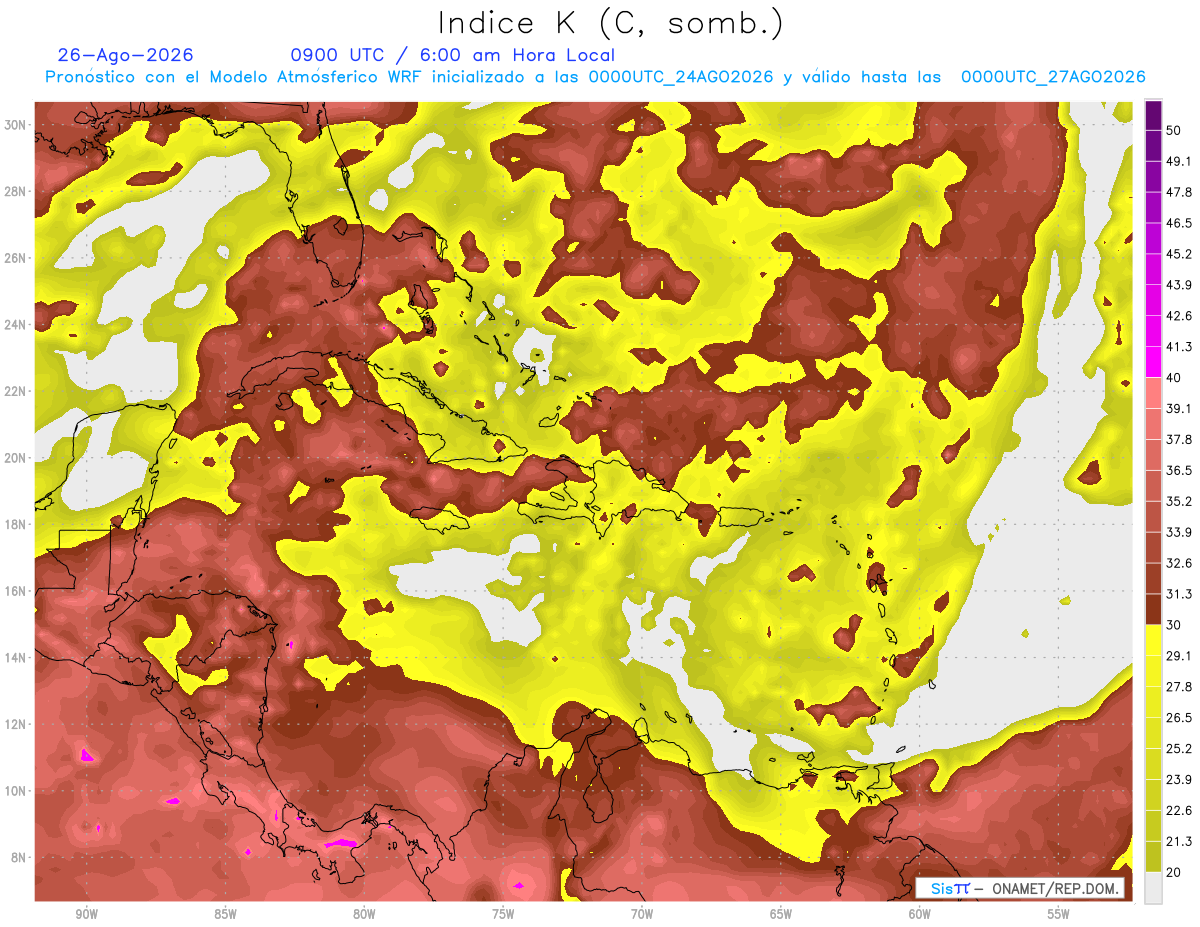The width and height of the screenshot is (1200, 927).
Task: Click the colorbar value label '26.5'
Action: coord(1179,718)
